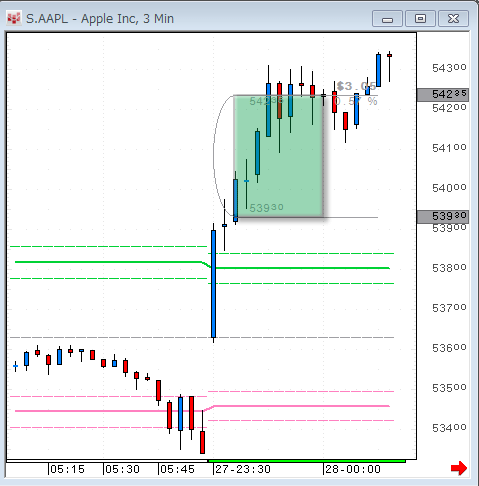This screenshot has height=486, width=479.
Task: Select the green shaded measurement box
Action: coord(279,156)
